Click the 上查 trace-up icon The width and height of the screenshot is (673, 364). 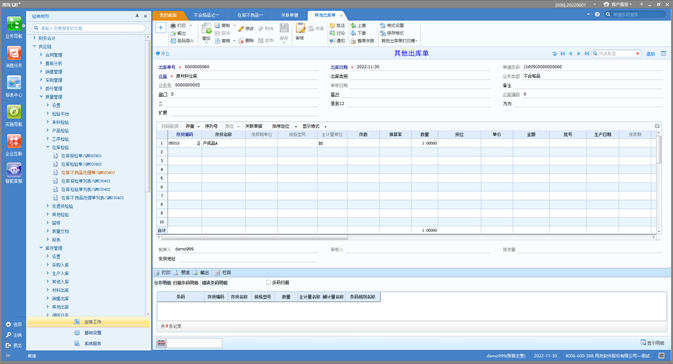pos(353,25)
